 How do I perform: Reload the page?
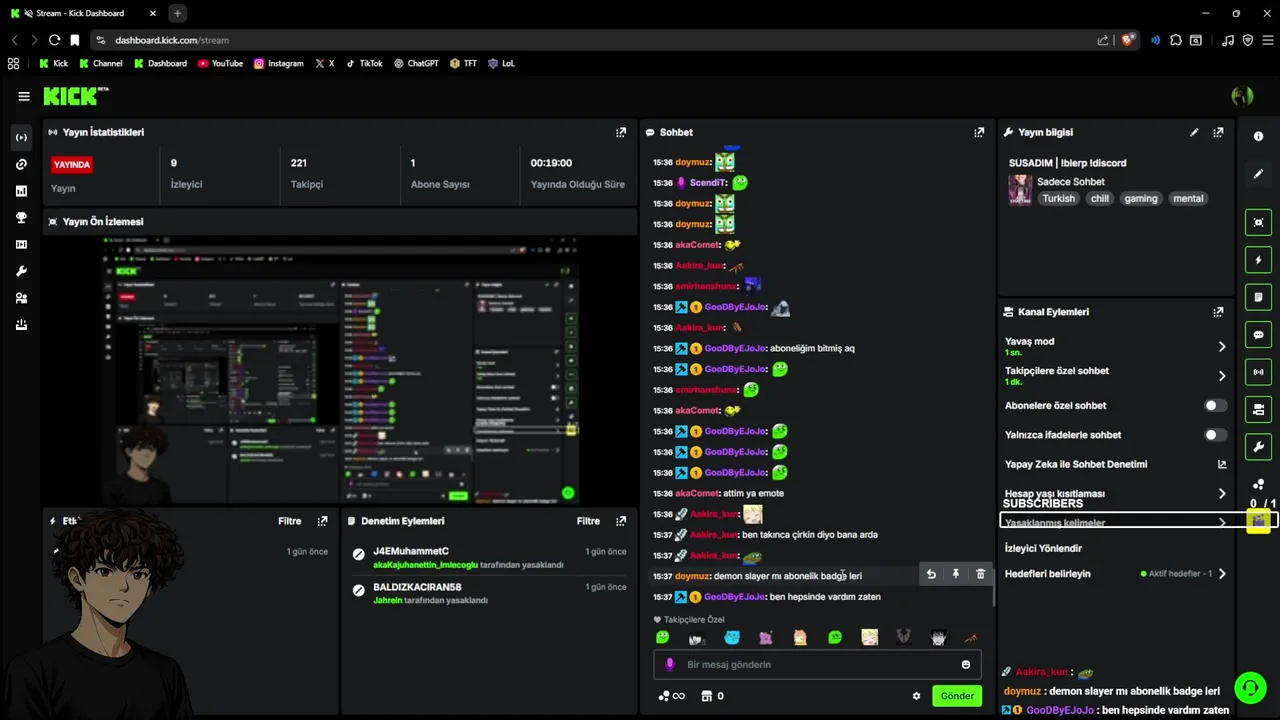click(54, 40)
